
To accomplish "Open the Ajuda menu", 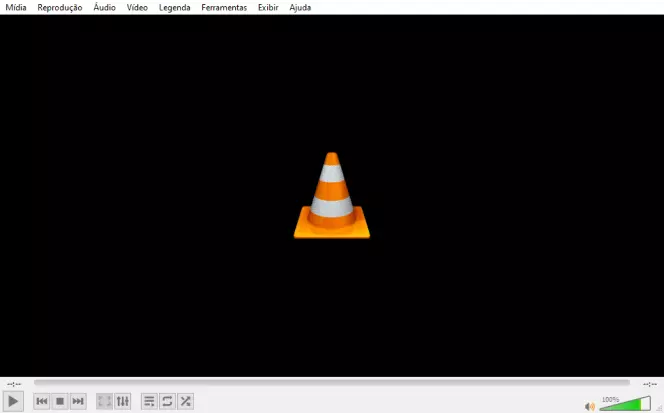I will (300, 8).
